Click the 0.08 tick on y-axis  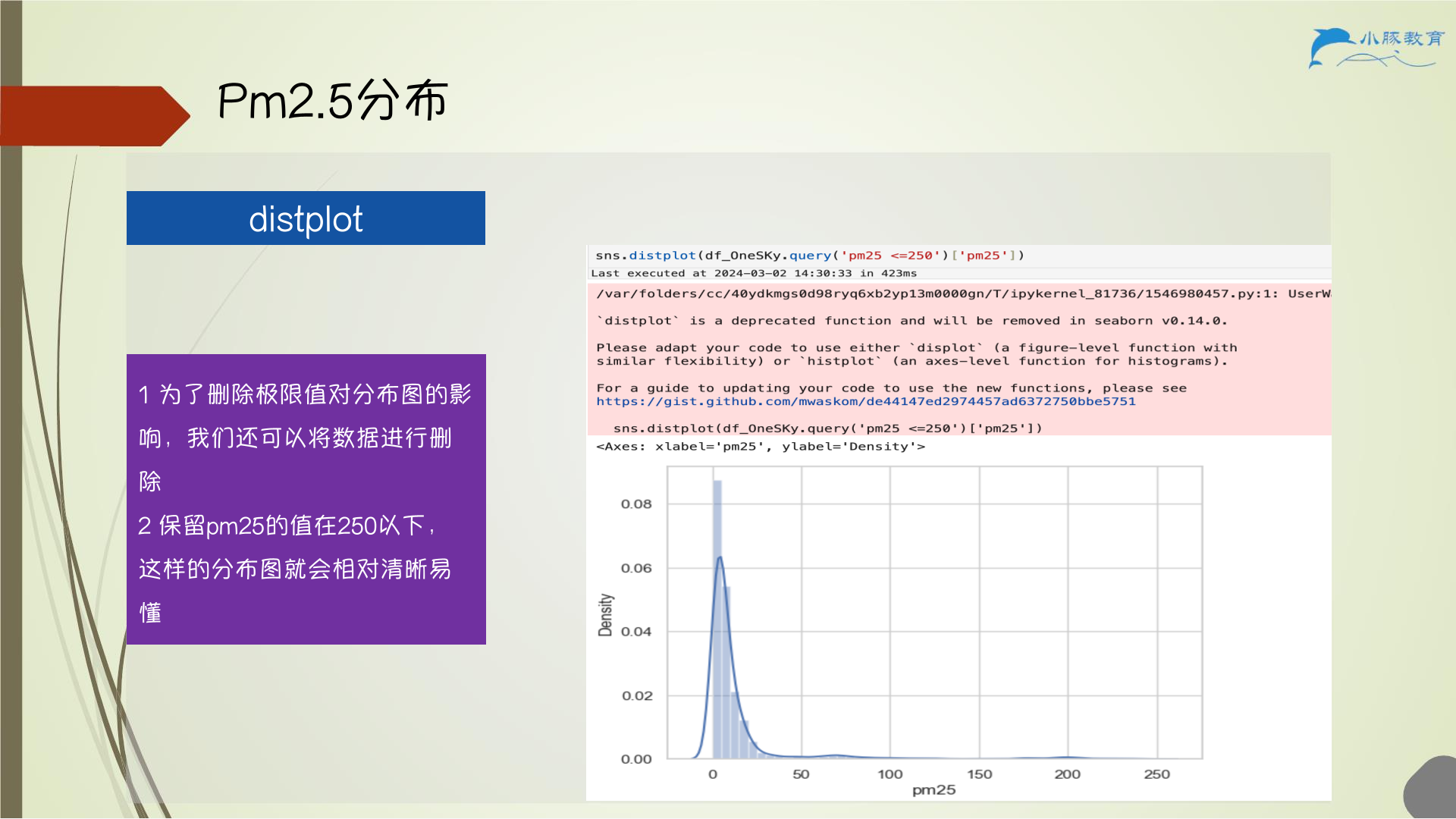tap(636, 504)
